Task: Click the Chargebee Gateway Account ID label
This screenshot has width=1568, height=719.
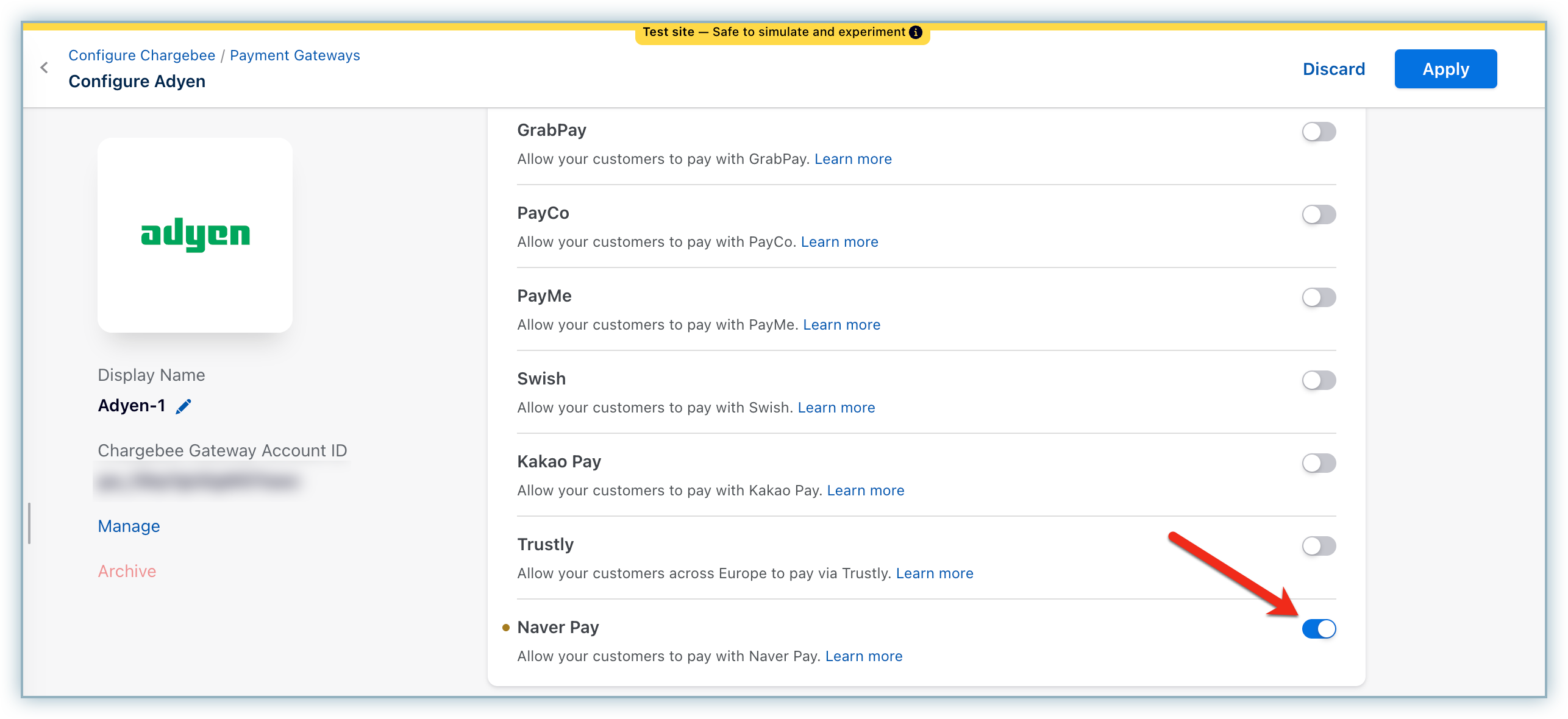Action: click(223, 451)
